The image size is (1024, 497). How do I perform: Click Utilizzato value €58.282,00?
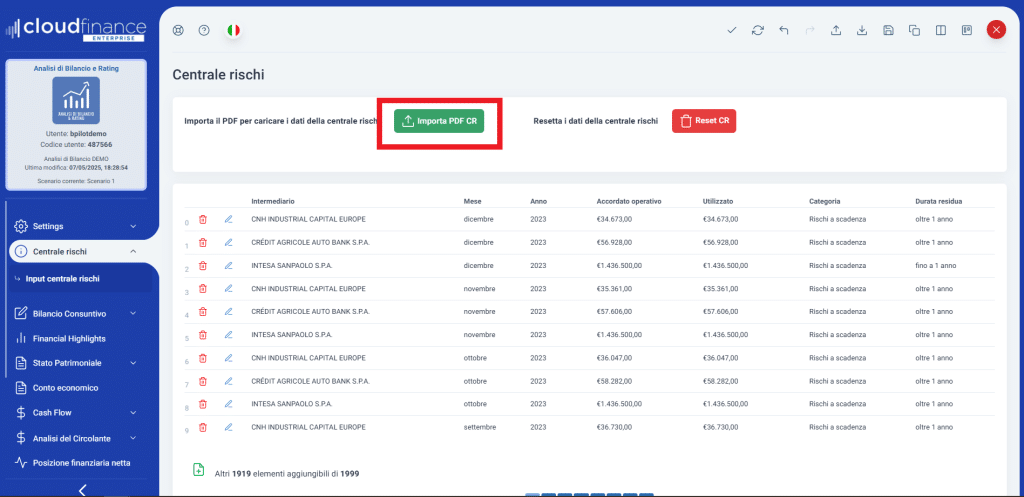pyautogui.click(x=720, y=381)
